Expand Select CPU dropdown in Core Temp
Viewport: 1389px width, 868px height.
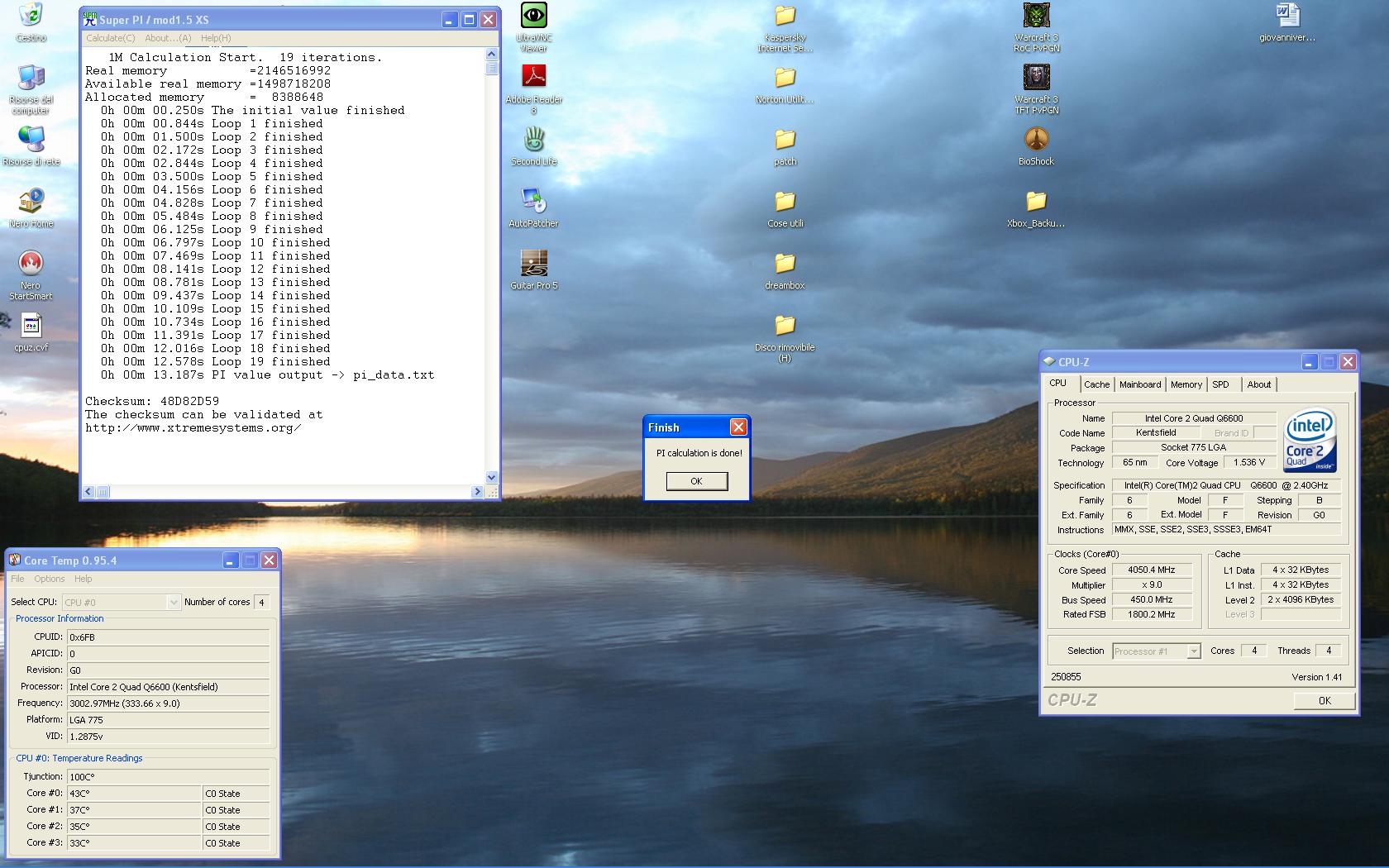(174, 603)
